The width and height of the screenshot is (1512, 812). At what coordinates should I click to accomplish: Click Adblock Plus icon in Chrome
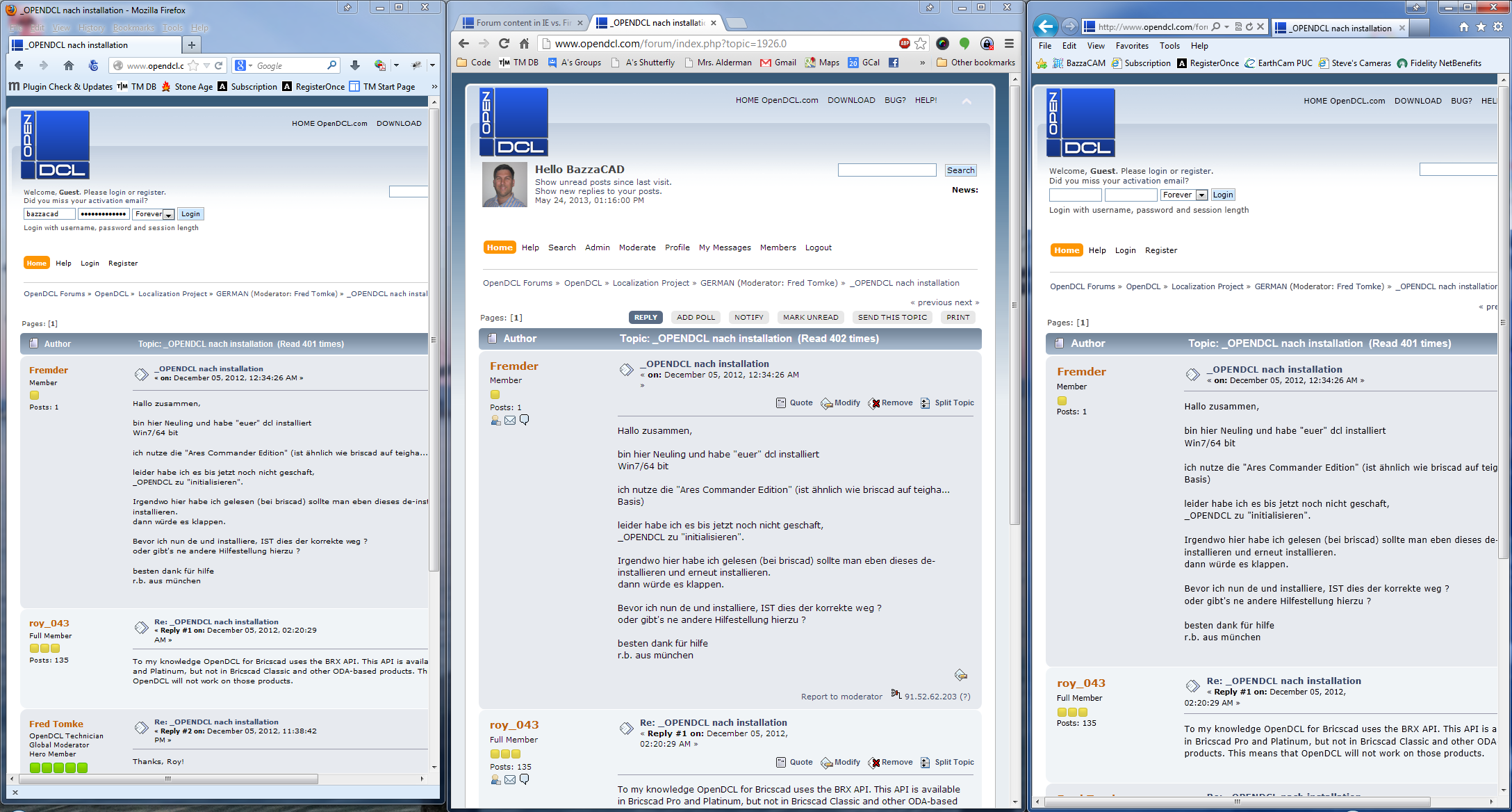(904, 43)
